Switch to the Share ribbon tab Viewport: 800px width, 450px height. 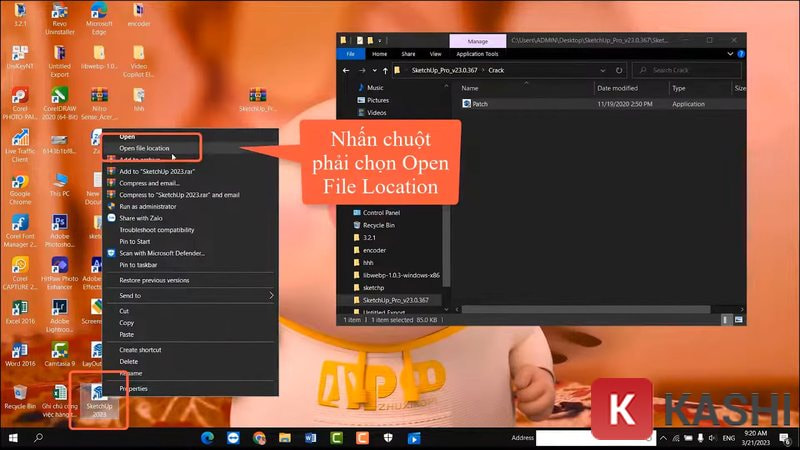[408, 54]
